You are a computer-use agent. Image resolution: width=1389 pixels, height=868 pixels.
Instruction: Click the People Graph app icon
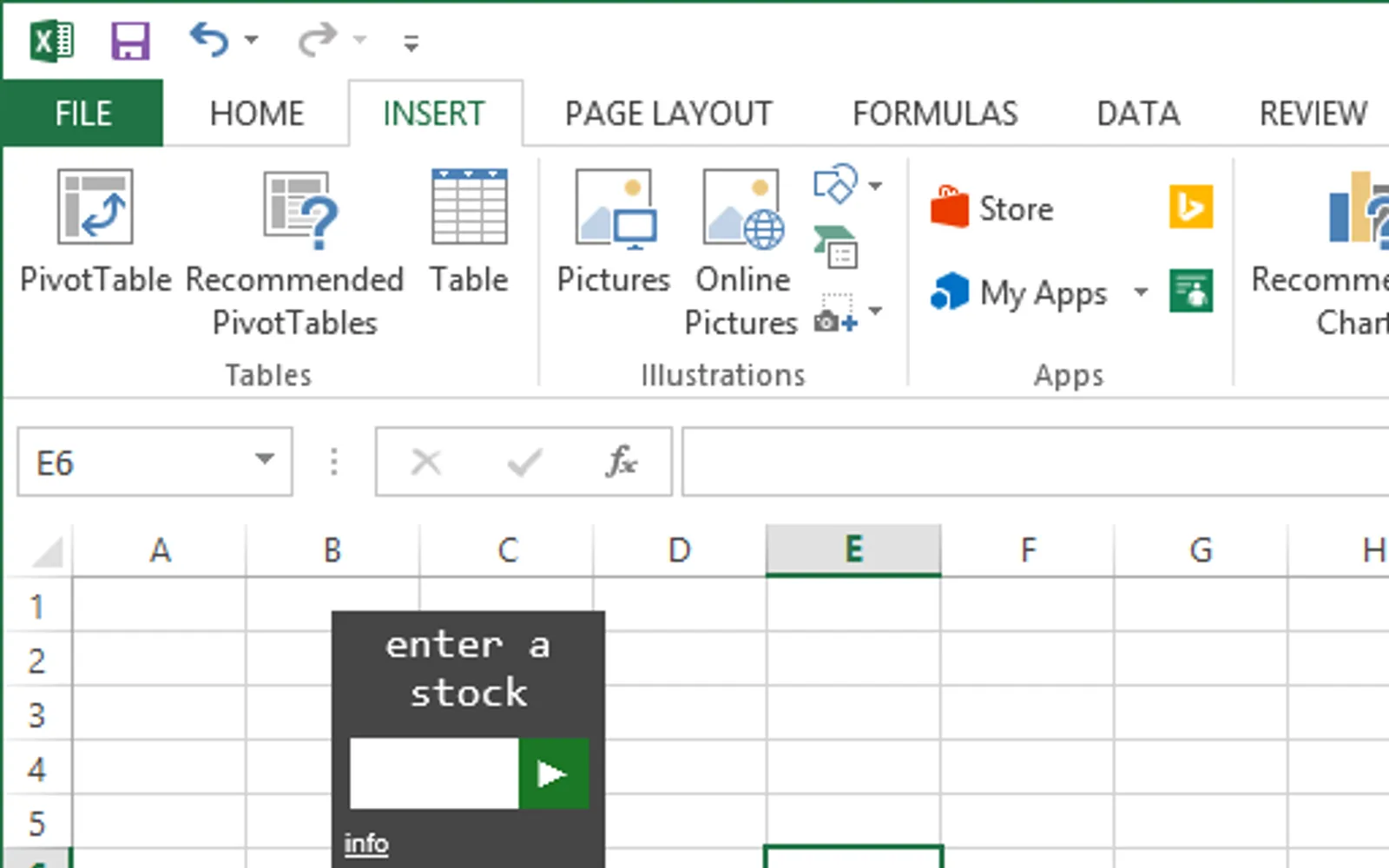click(1191, 291)
